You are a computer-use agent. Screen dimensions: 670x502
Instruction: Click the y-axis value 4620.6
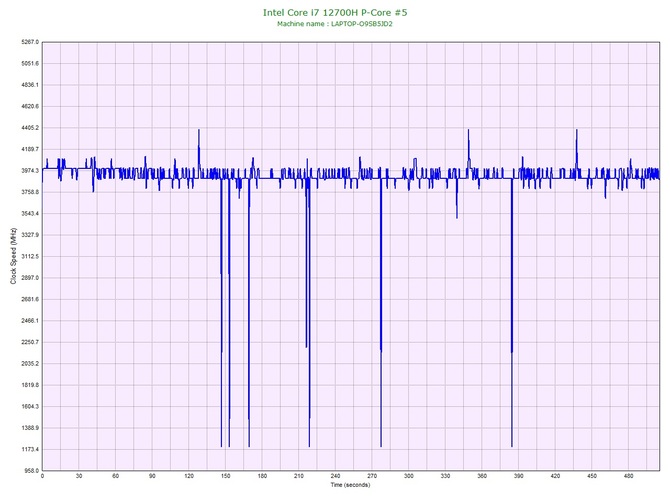[x=30, y=106]
